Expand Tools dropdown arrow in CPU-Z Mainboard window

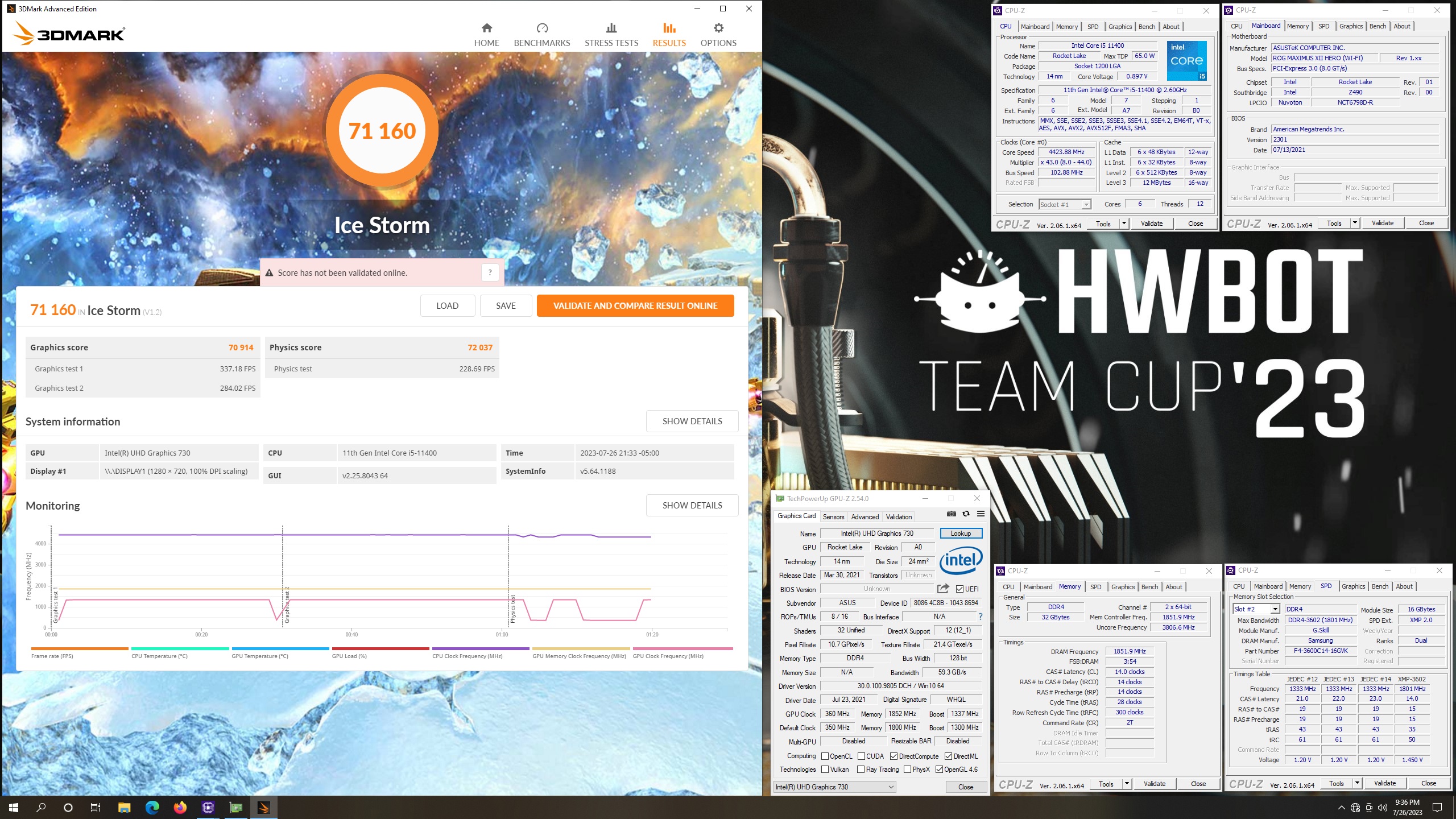pos(1355,223)
